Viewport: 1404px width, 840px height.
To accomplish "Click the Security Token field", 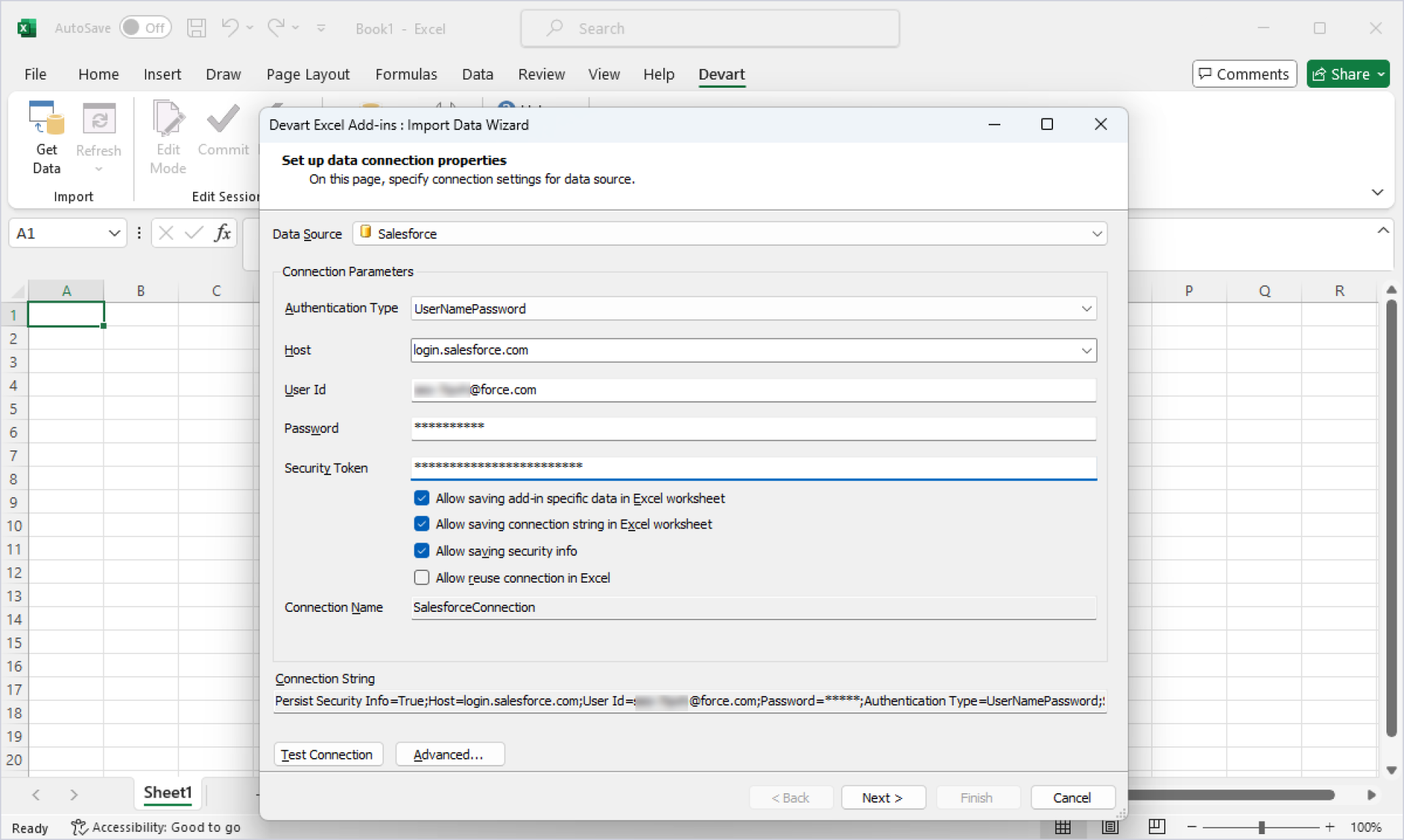I will tap(753, 468).
